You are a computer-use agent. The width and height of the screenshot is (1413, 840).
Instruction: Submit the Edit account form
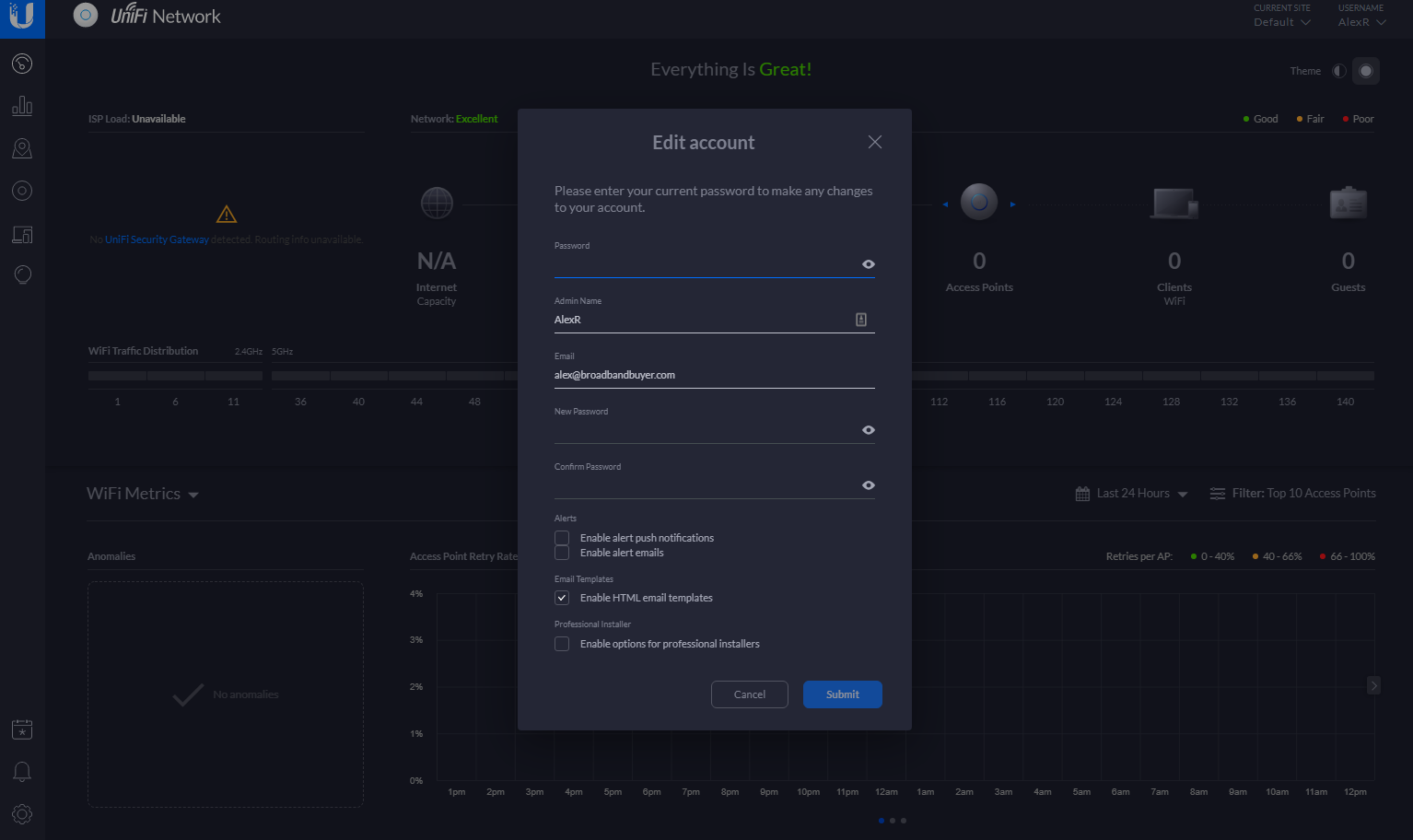842,694
